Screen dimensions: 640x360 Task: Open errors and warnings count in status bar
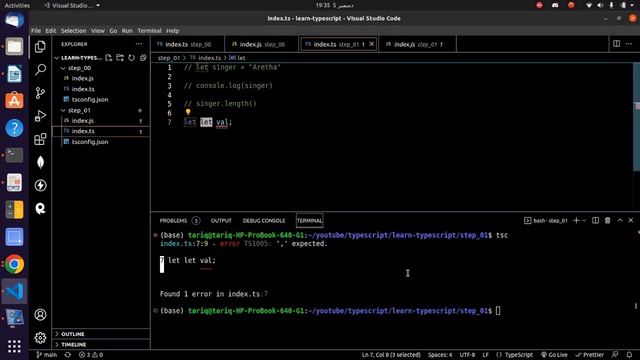tap(91, 355)
